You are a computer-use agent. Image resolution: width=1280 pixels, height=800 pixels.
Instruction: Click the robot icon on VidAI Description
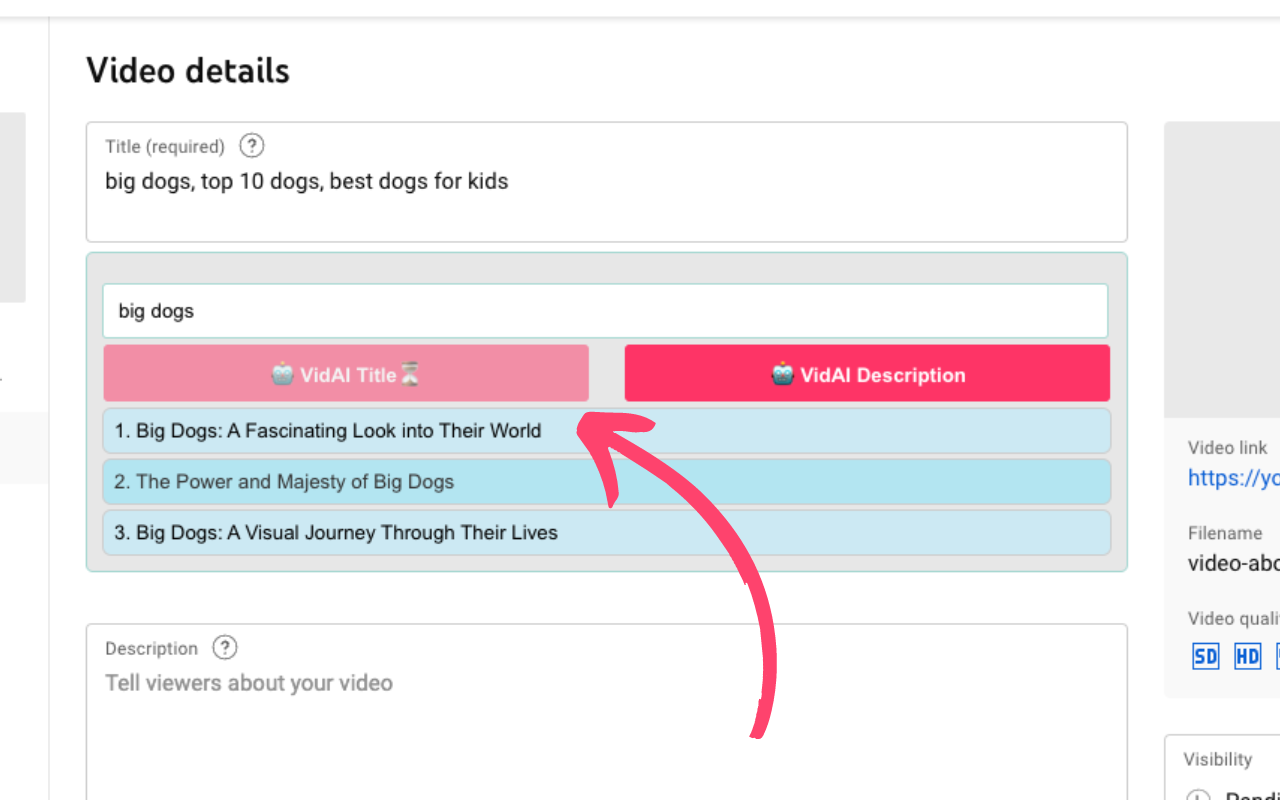pos(782,374)
